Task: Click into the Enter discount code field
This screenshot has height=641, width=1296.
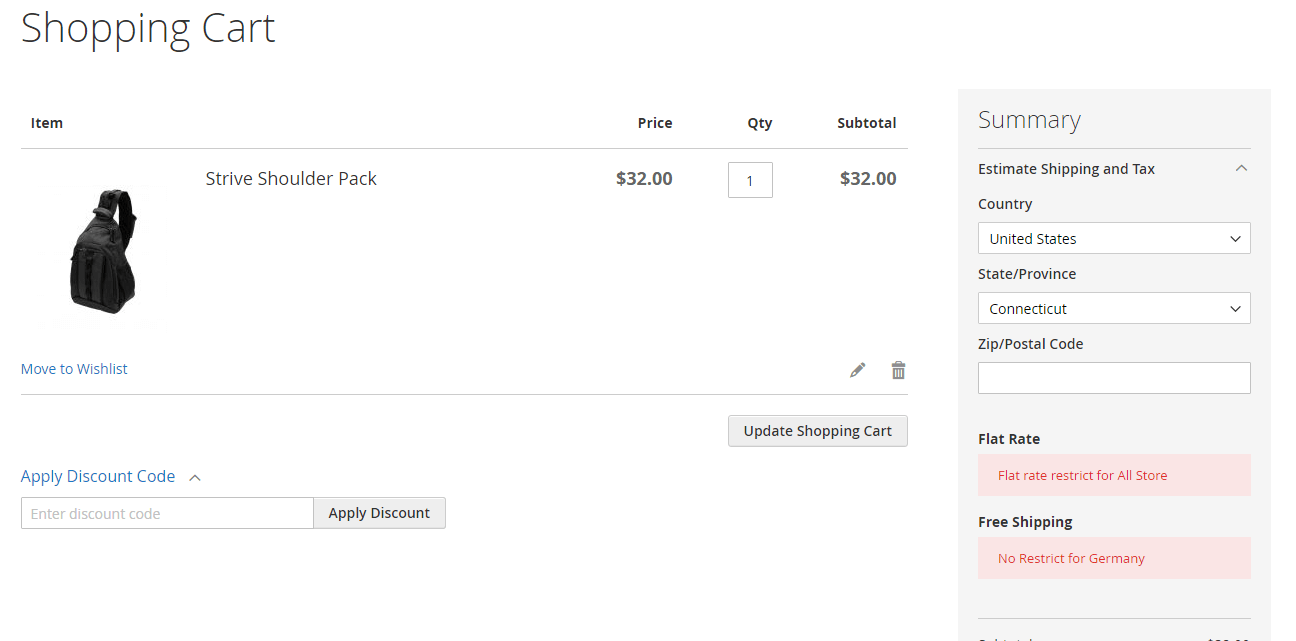Action: point(167,513)
